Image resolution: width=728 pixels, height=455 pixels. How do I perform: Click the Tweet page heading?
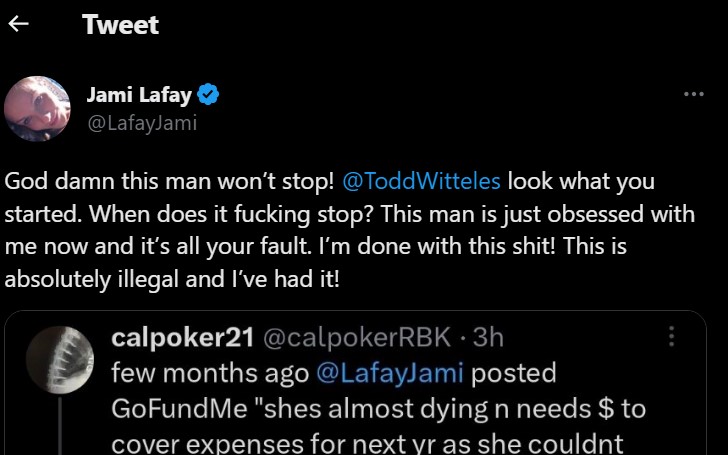click(x=120, y=25)
